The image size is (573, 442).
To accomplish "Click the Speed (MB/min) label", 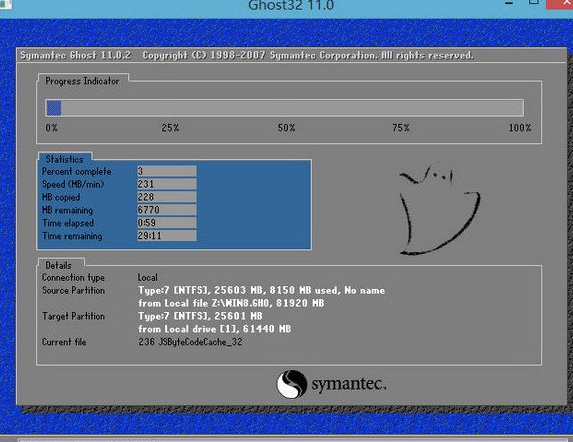I will (x=73, y=184).
